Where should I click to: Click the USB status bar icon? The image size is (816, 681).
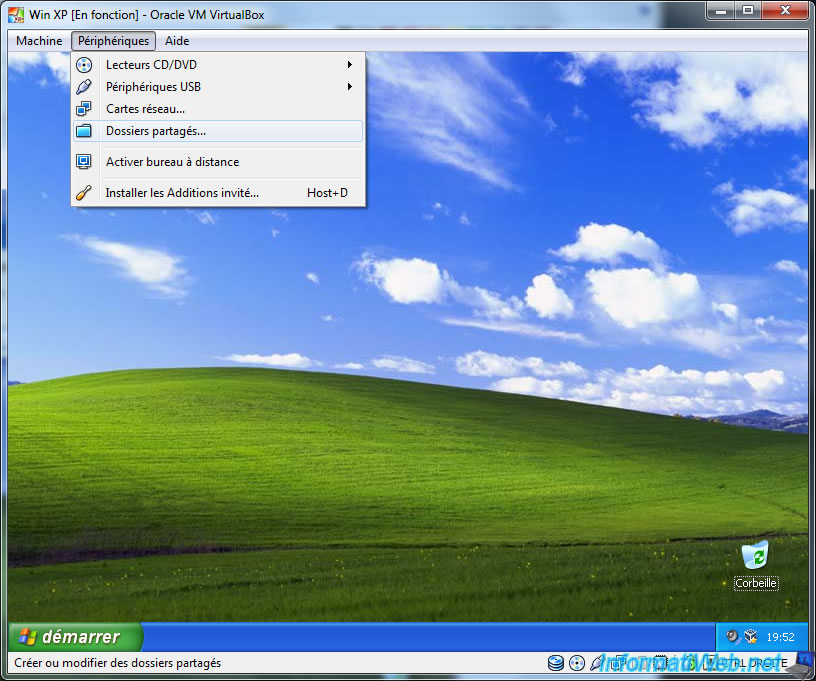(598, 663)
